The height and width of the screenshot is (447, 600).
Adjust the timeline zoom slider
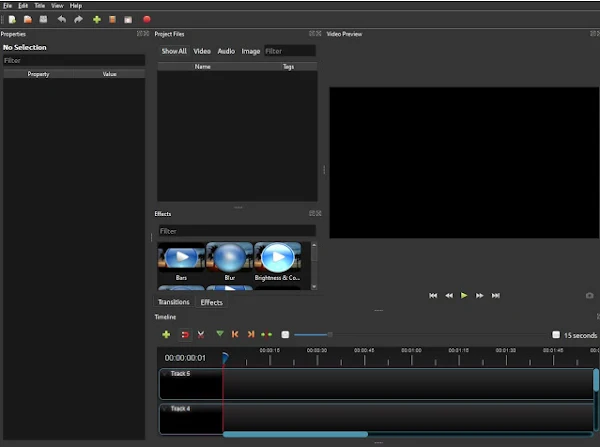tap(330, 335)
